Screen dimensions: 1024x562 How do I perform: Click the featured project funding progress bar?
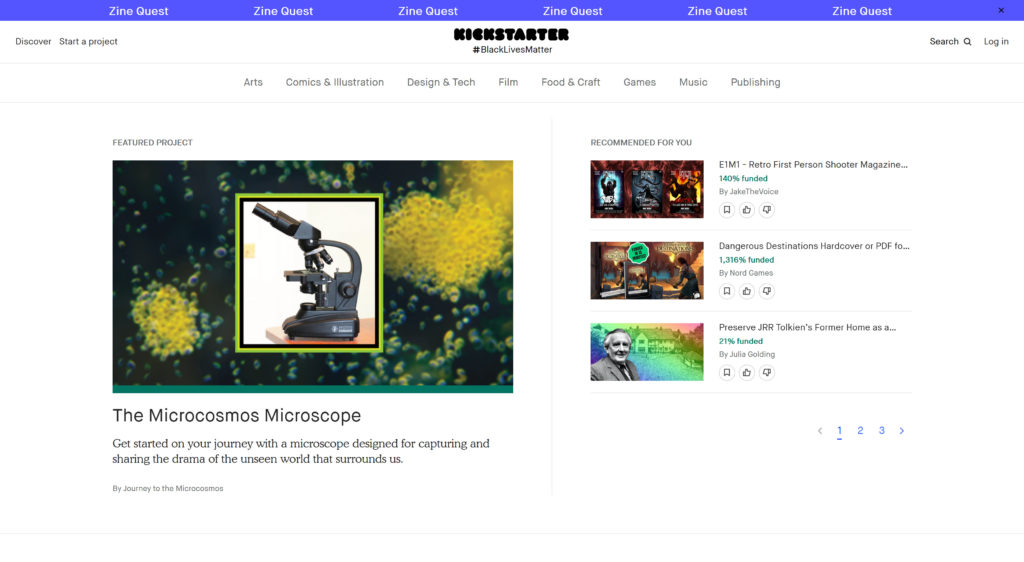pos(313,390)
